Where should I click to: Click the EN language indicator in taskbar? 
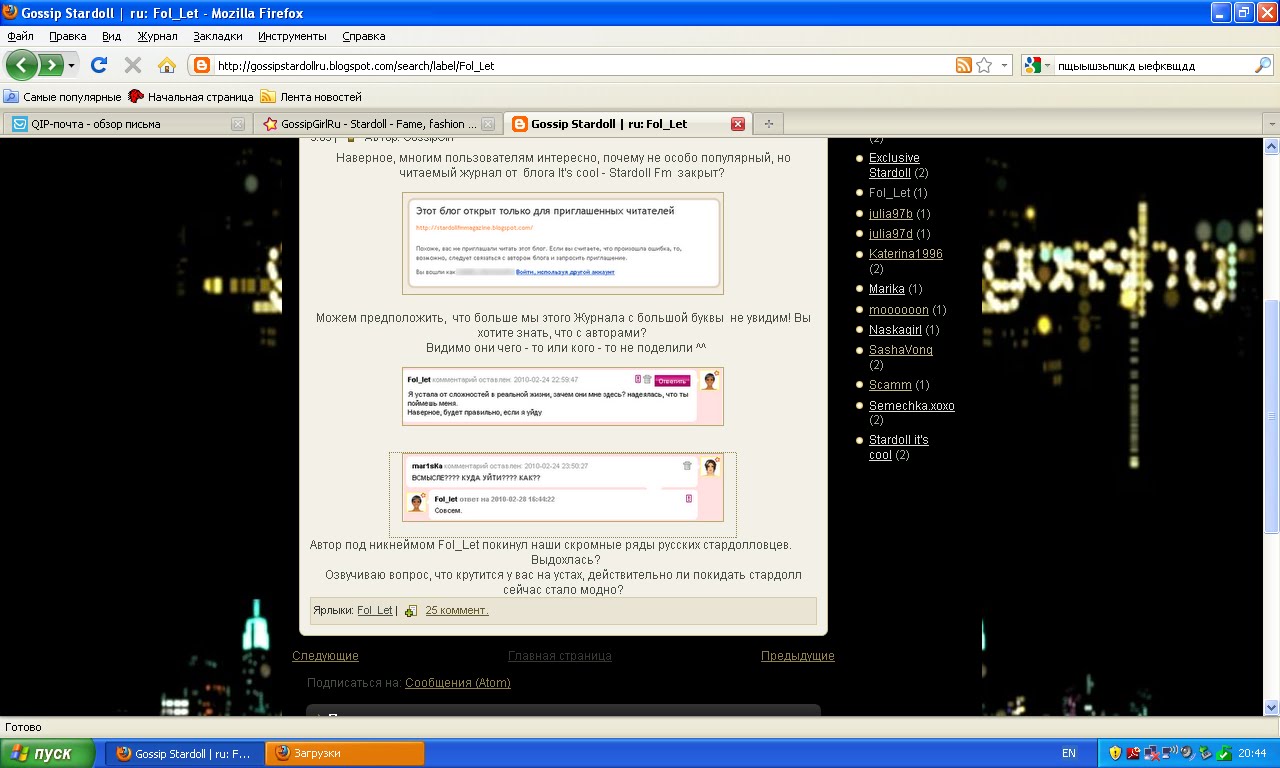coord(1069,753)
